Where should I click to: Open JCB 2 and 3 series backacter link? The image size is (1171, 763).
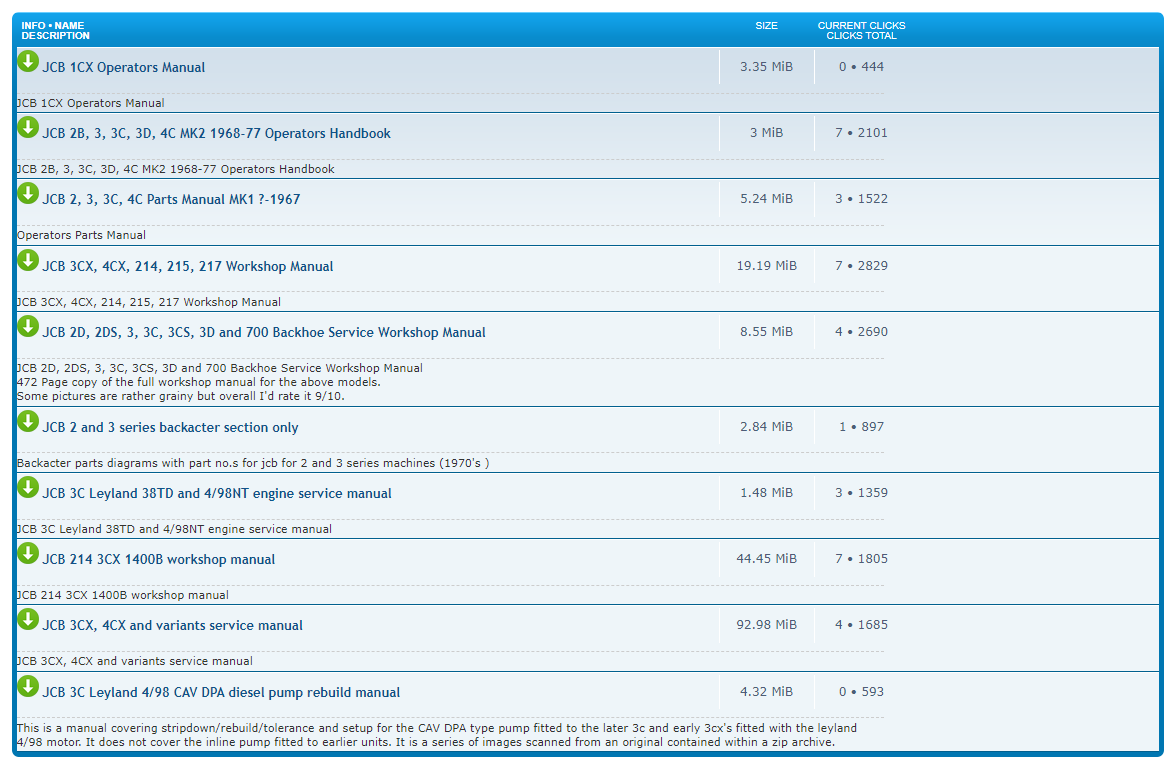coord(170,428)
